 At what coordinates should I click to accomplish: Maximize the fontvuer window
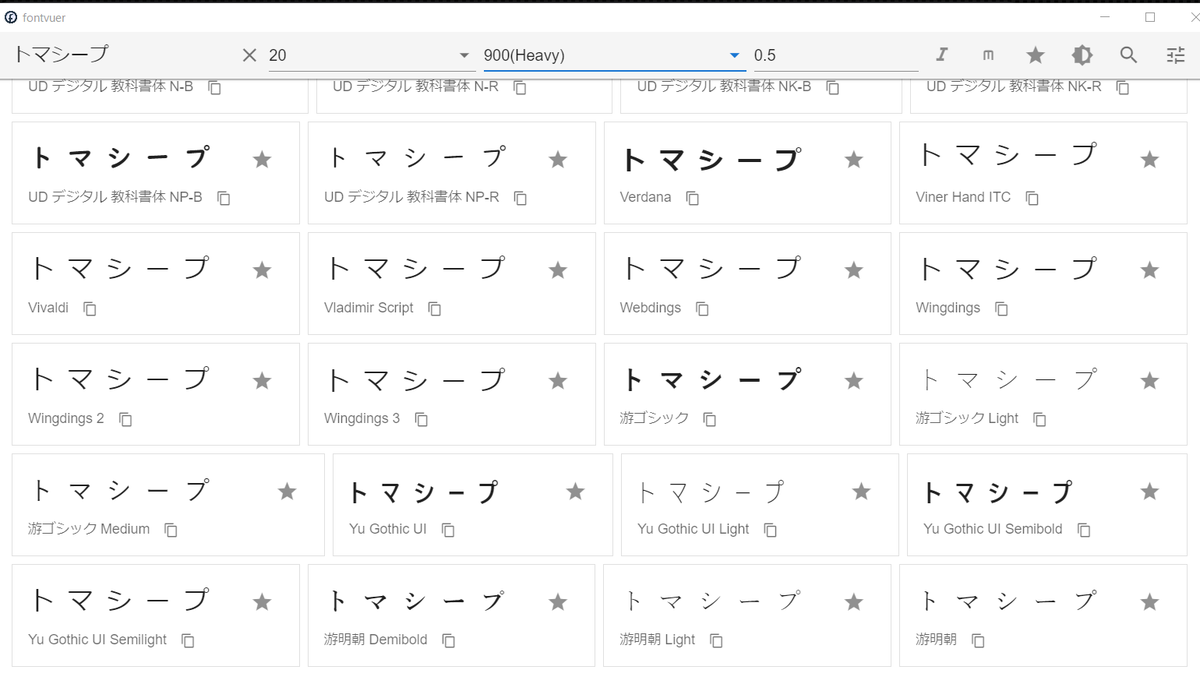(1150, 17)
